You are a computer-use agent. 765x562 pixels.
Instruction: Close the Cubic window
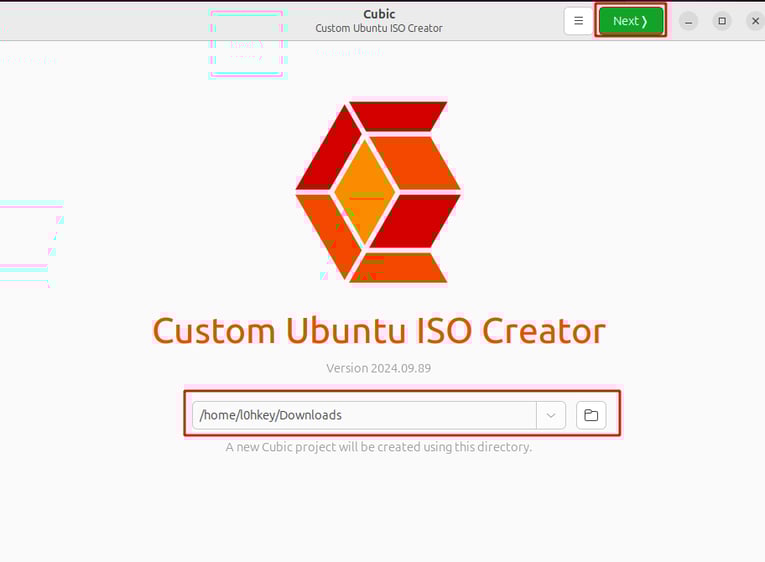point(755,21)
